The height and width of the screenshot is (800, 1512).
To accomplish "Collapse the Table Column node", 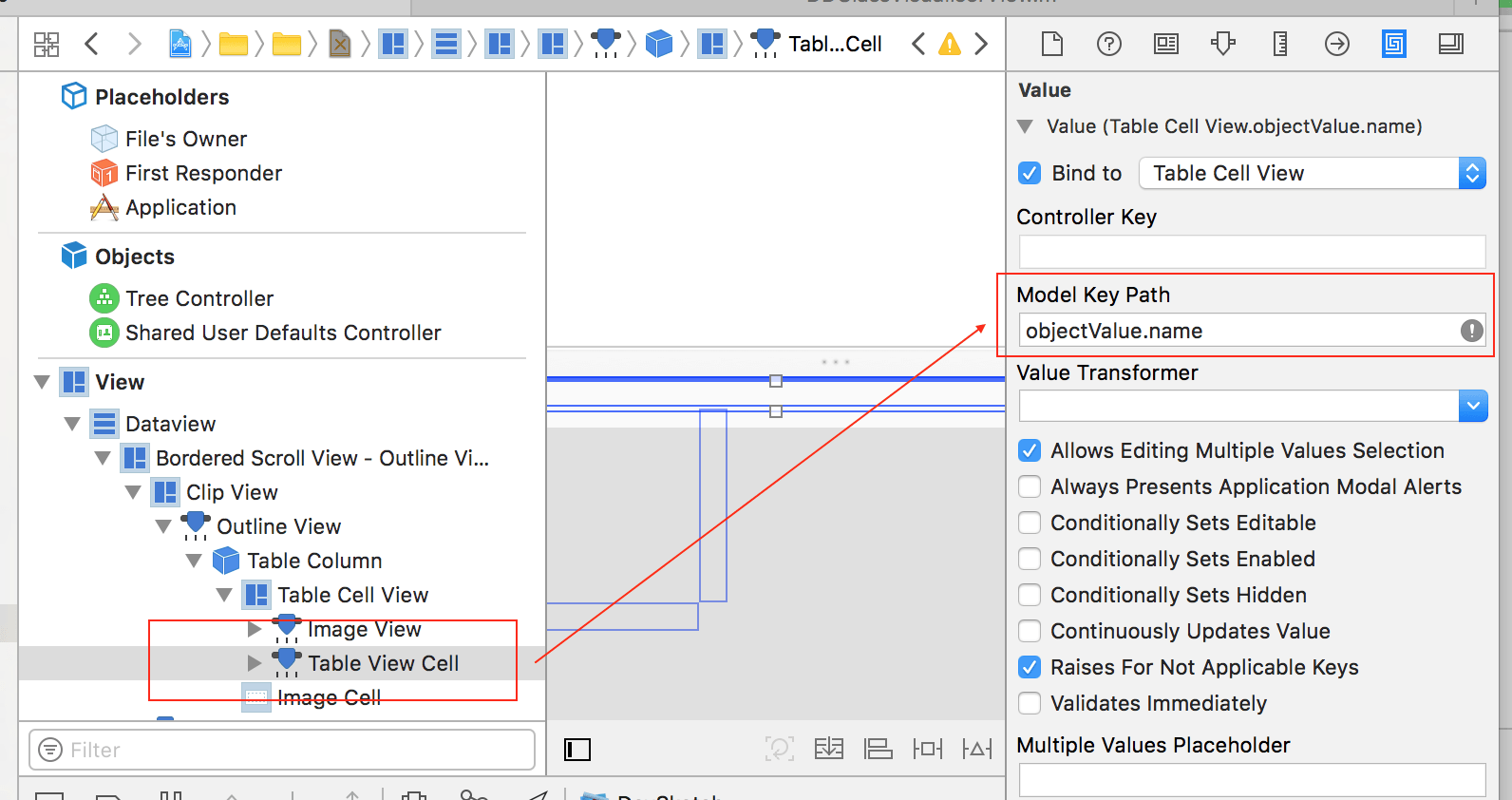I will pos(194,561).
